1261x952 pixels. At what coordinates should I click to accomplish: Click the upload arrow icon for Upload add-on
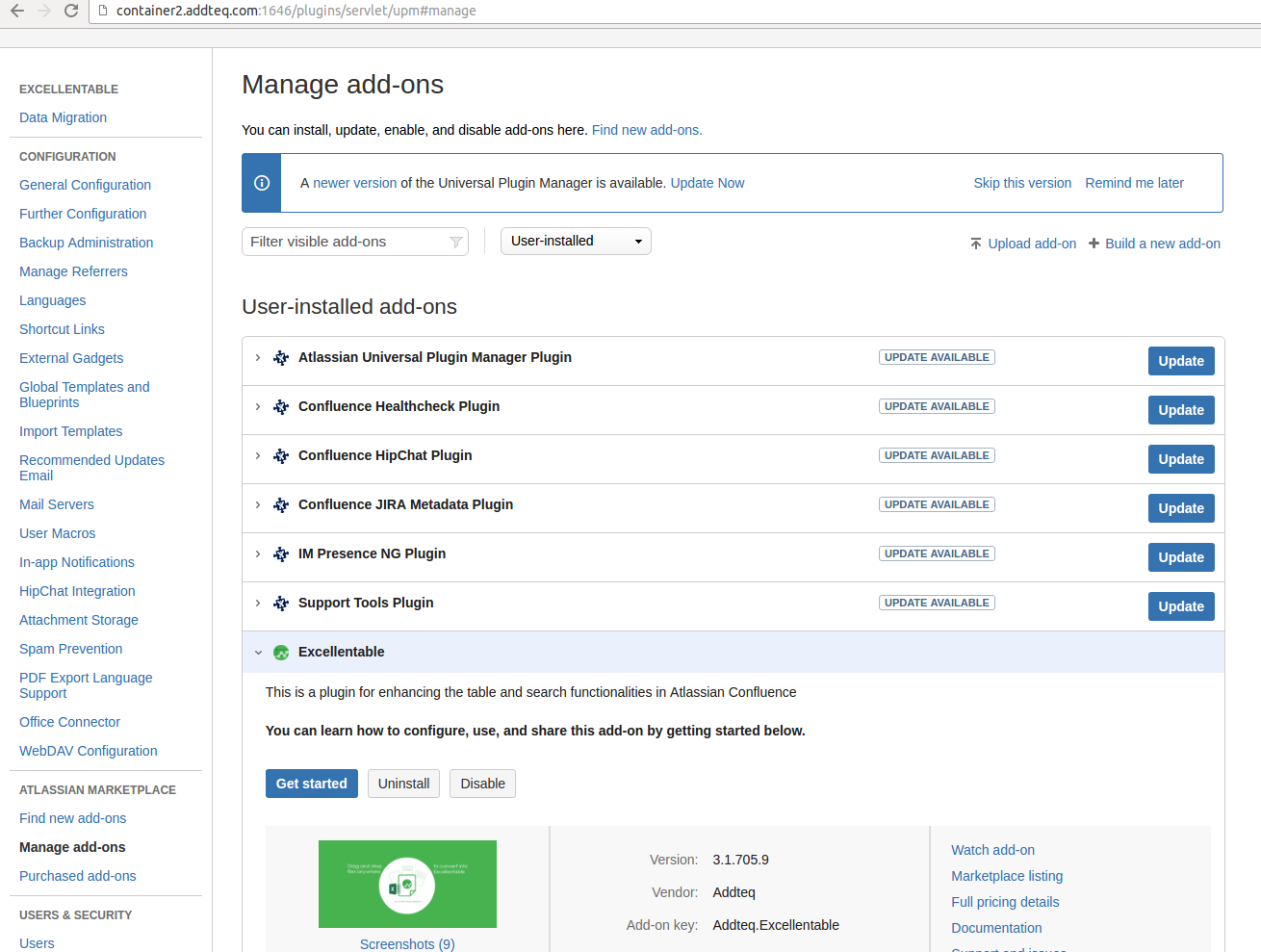(x=976, y=244)
